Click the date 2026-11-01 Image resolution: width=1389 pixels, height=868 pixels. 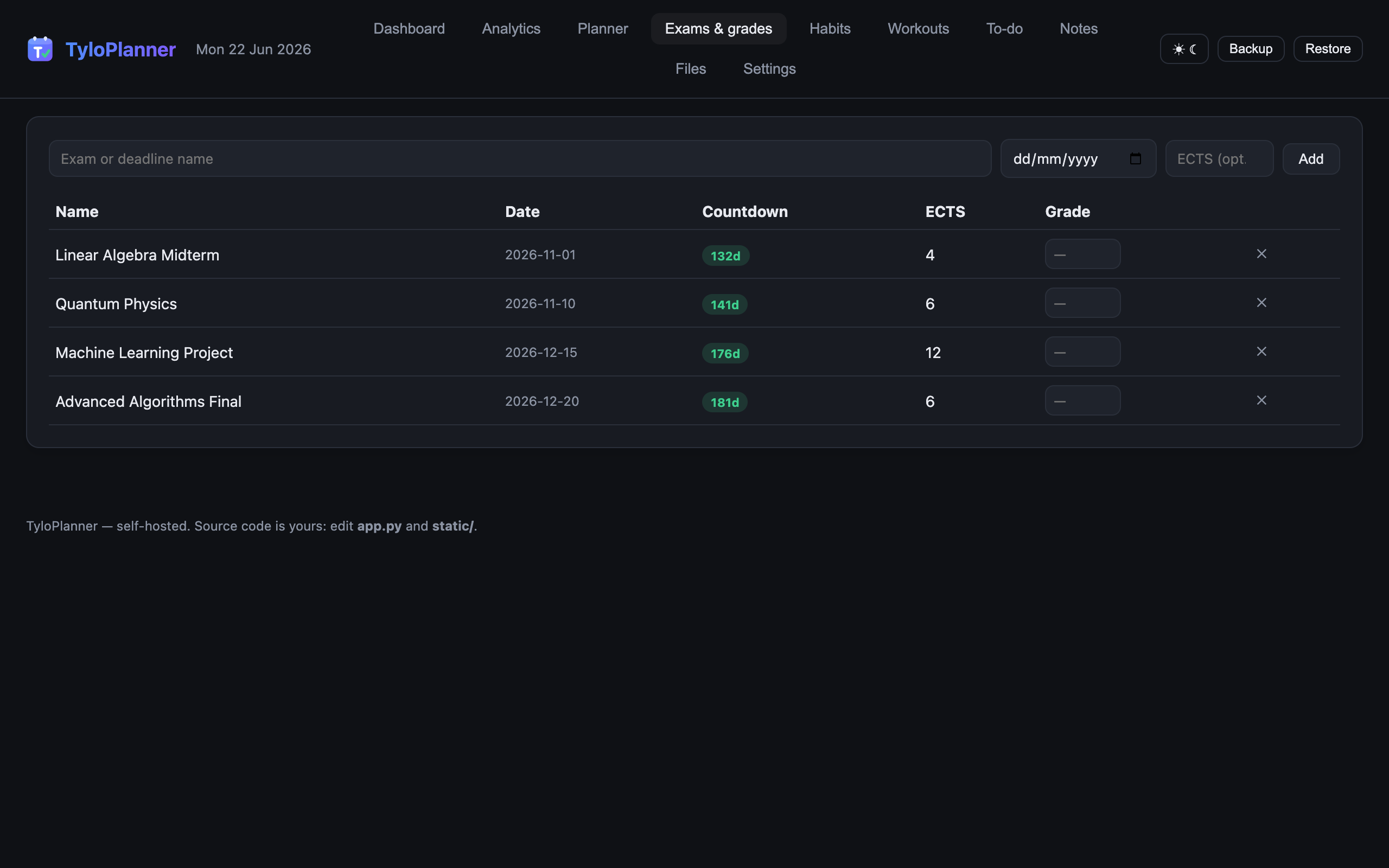(540, 255)
